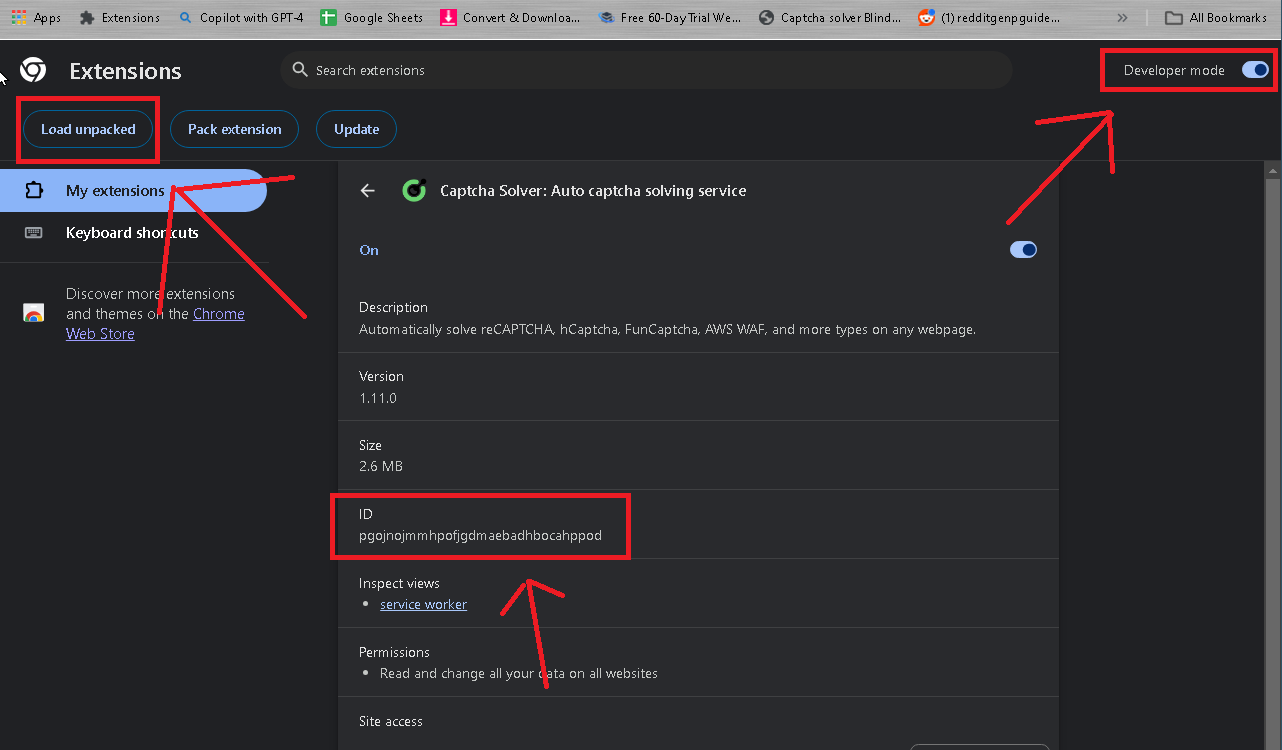
Task: Click the Pack extension button
Action: tap(234, 129)
